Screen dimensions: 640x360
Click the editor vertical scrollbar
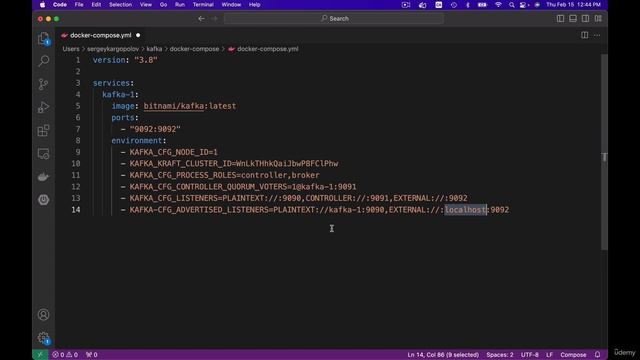tap(604, 152)
